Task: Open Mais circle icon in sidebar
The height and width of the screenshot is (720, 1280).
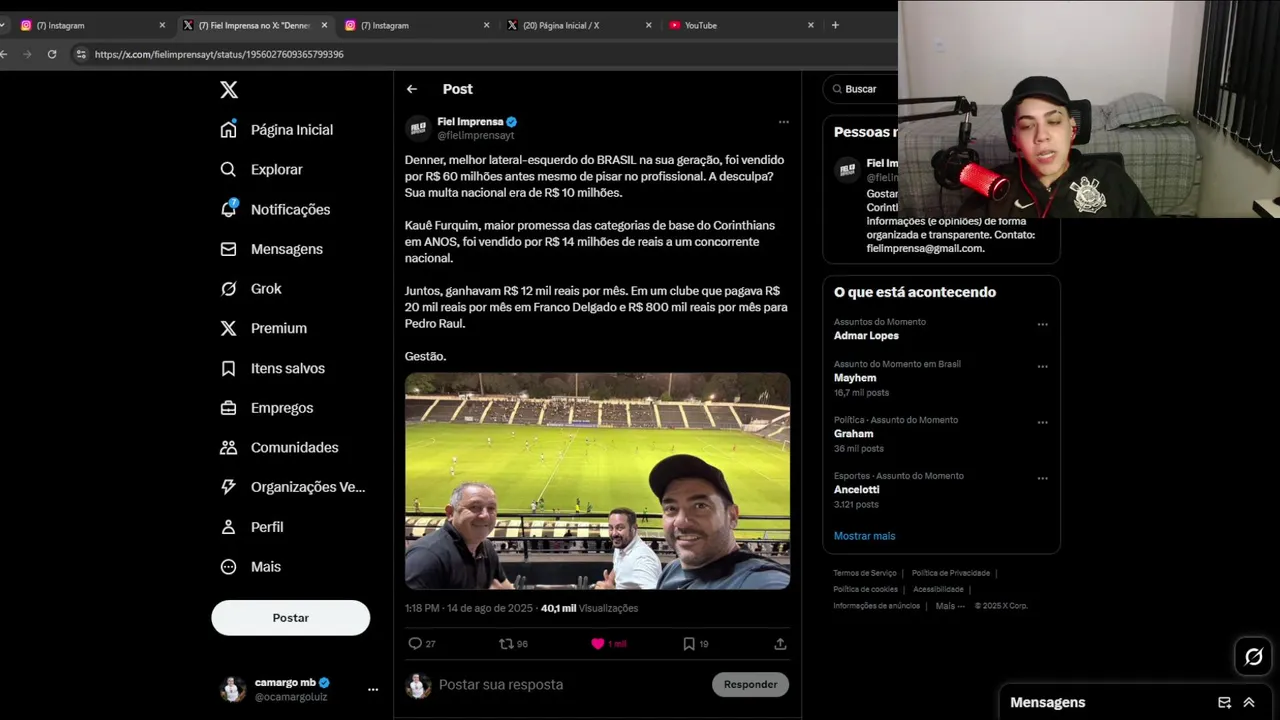Action: tap(229, 566)
